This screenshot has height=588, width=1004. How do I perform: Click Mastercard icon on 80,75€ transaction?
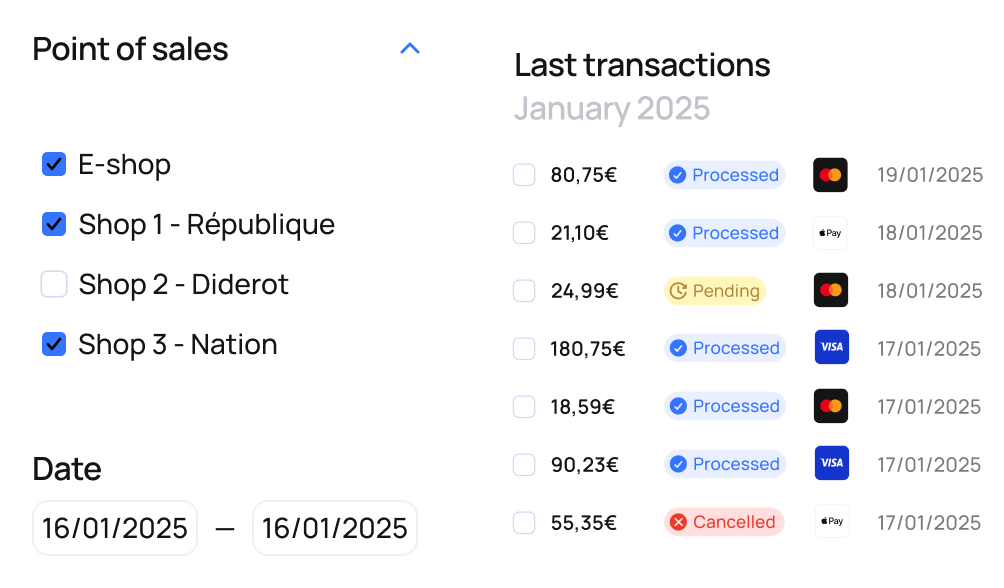coord(830,175)
